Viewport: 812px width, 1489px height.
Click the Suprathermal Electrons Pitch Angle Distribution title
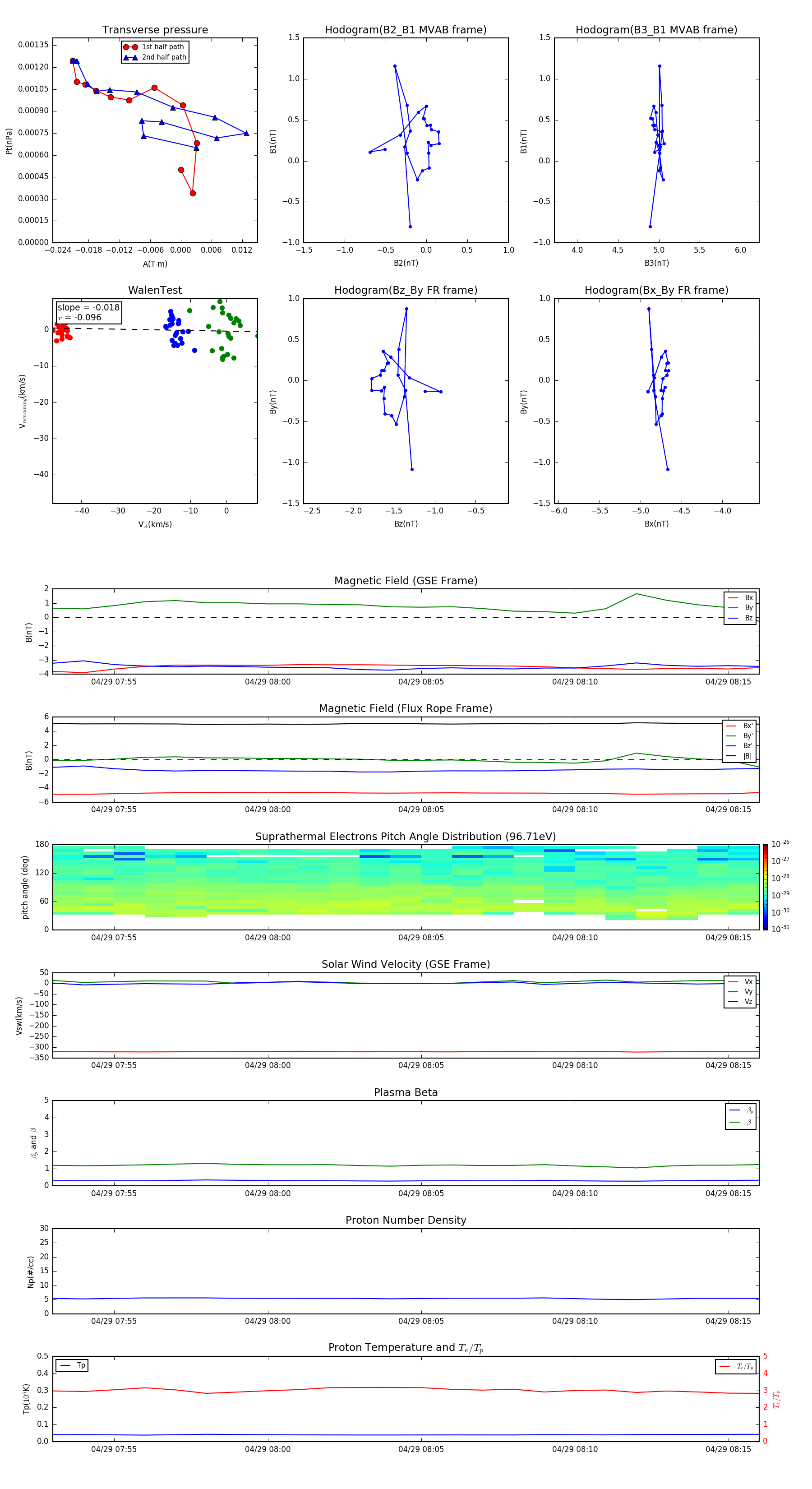(x=406, y=837)
